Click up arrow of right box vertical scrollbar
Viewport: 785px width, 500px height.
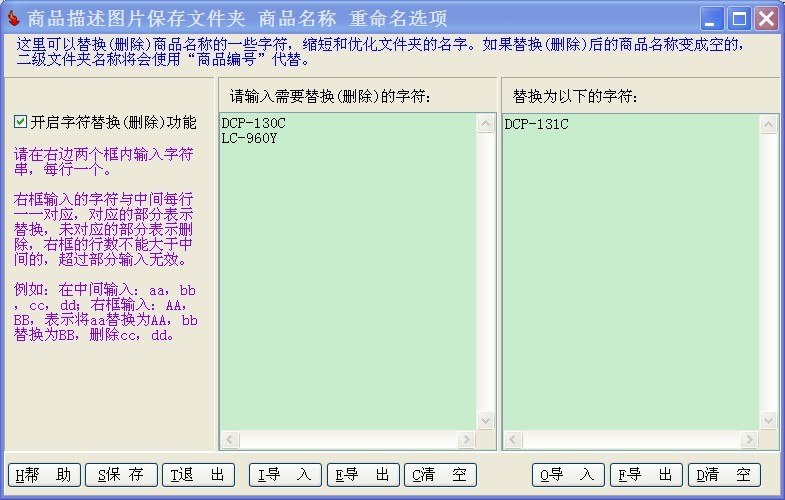(768, 124)
